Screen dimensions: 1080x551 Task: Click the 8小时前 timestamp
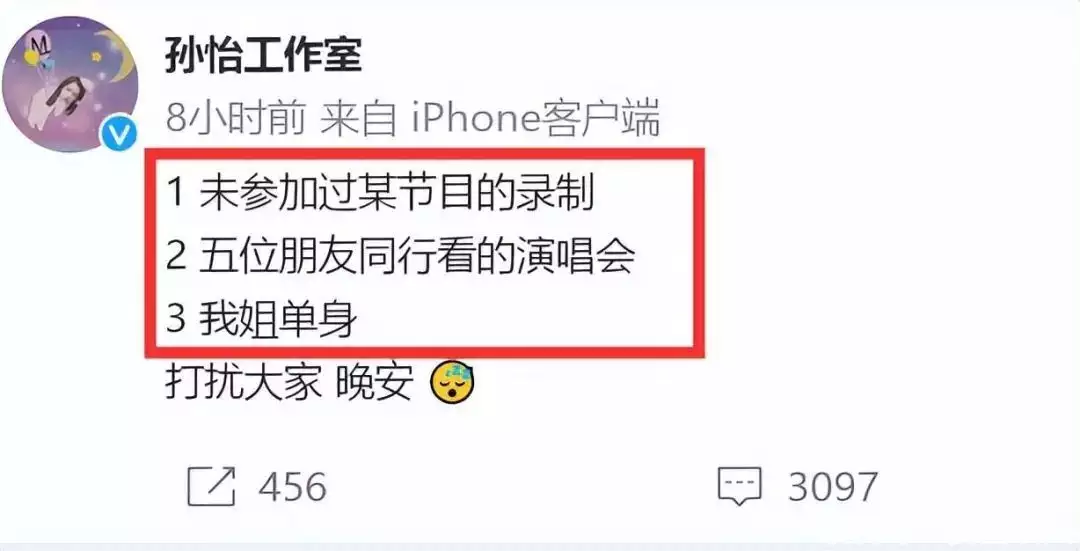(x=236, y=118)
